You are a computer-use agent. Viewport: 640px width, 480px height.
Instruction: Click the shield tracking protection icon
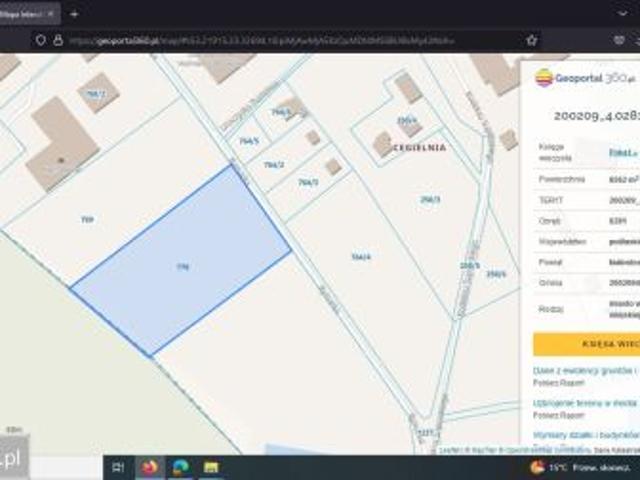[40, 40]
